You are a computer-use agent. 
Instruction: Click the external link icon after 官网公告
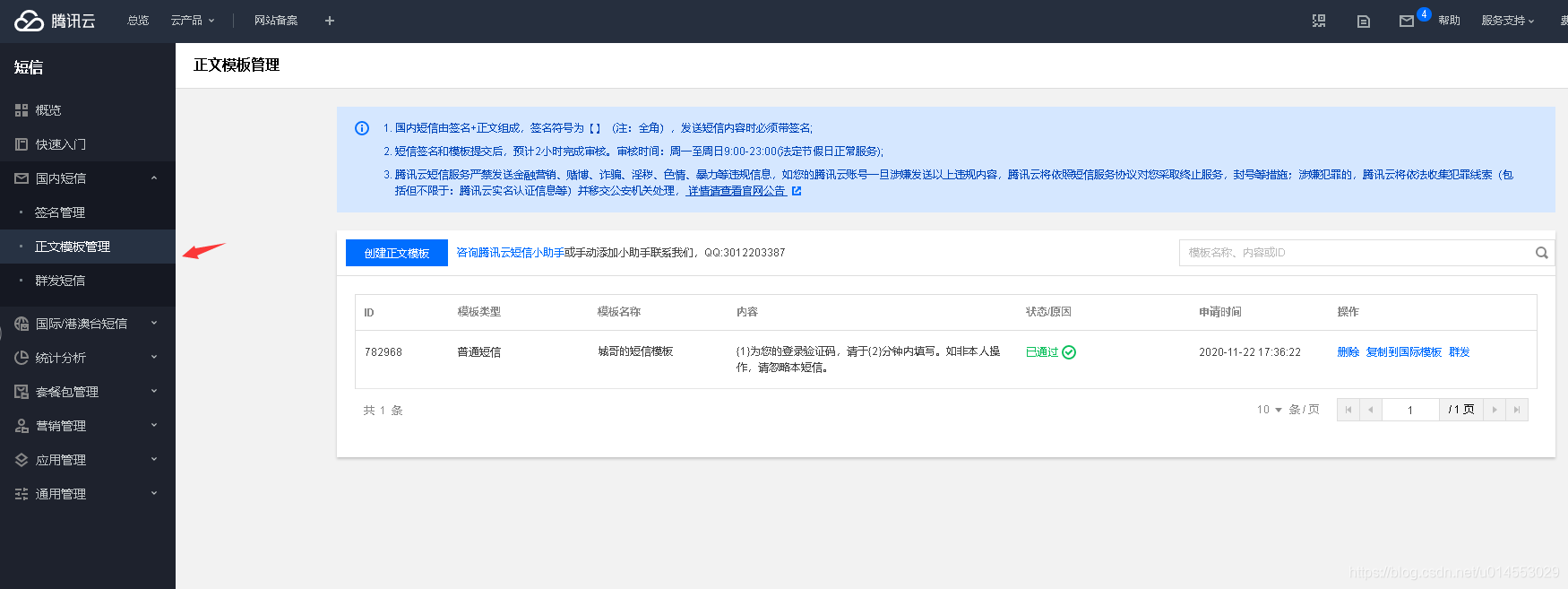797,191
